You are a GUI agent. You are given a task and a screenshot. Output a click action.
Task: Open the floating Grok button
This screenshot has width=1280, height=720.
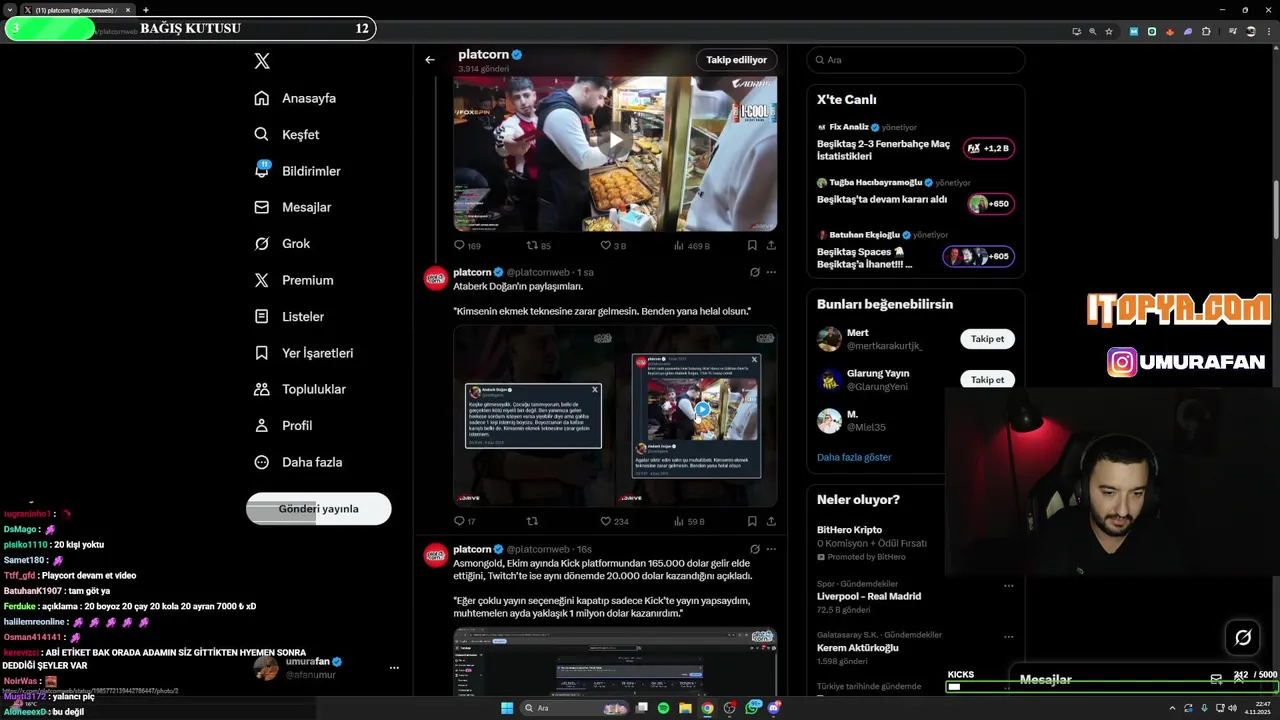click(1243, 637)
